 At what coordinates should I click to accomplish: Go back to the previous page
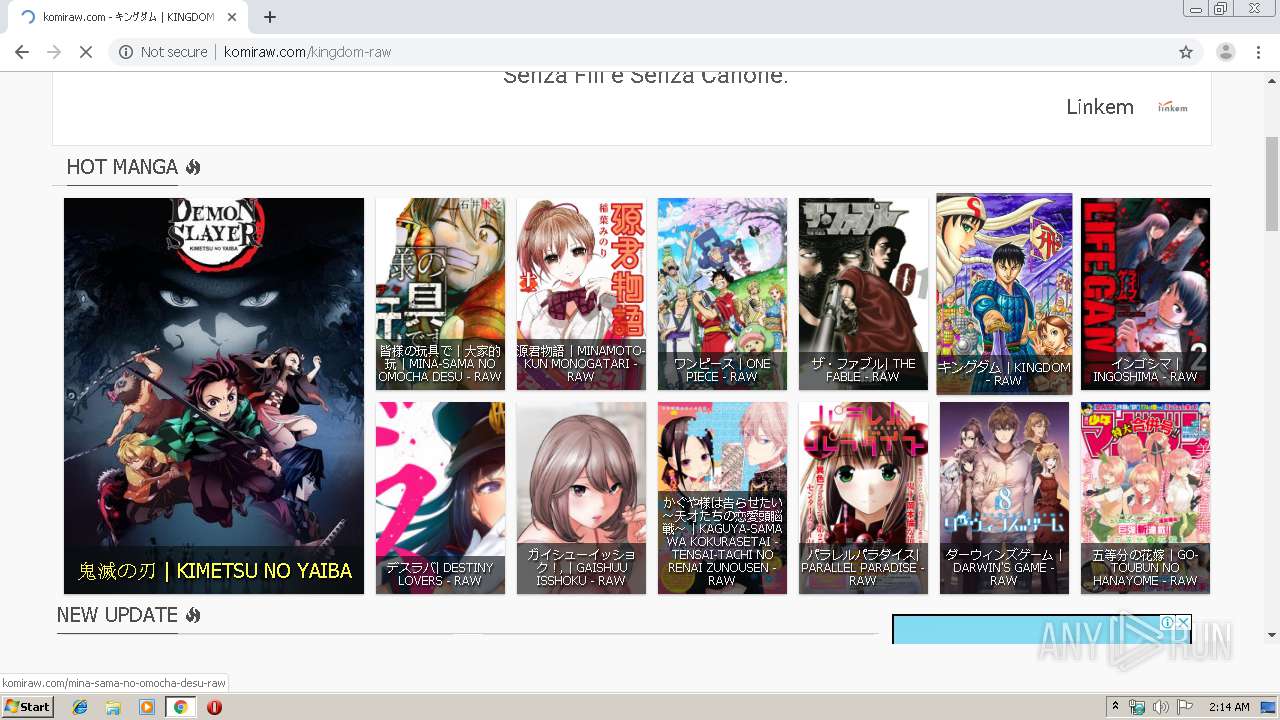(x=22, y=52)
